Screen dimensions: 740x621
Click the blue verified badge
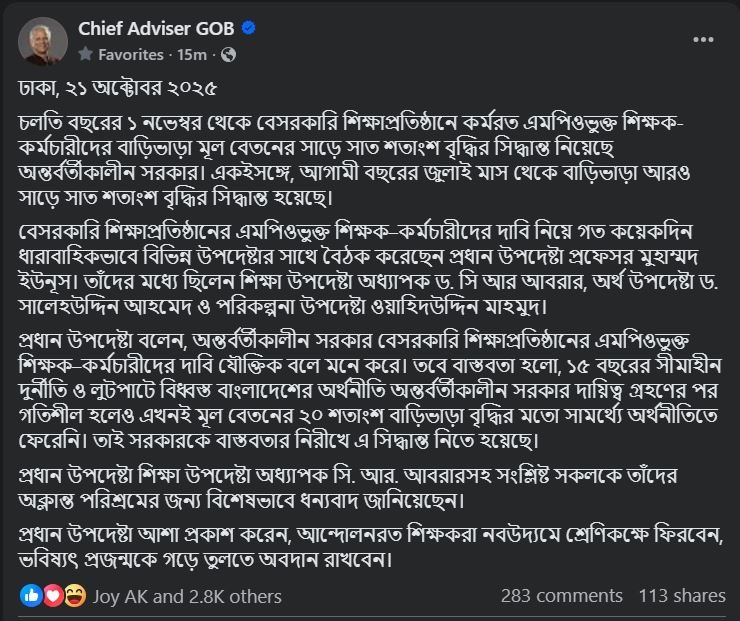249,29
